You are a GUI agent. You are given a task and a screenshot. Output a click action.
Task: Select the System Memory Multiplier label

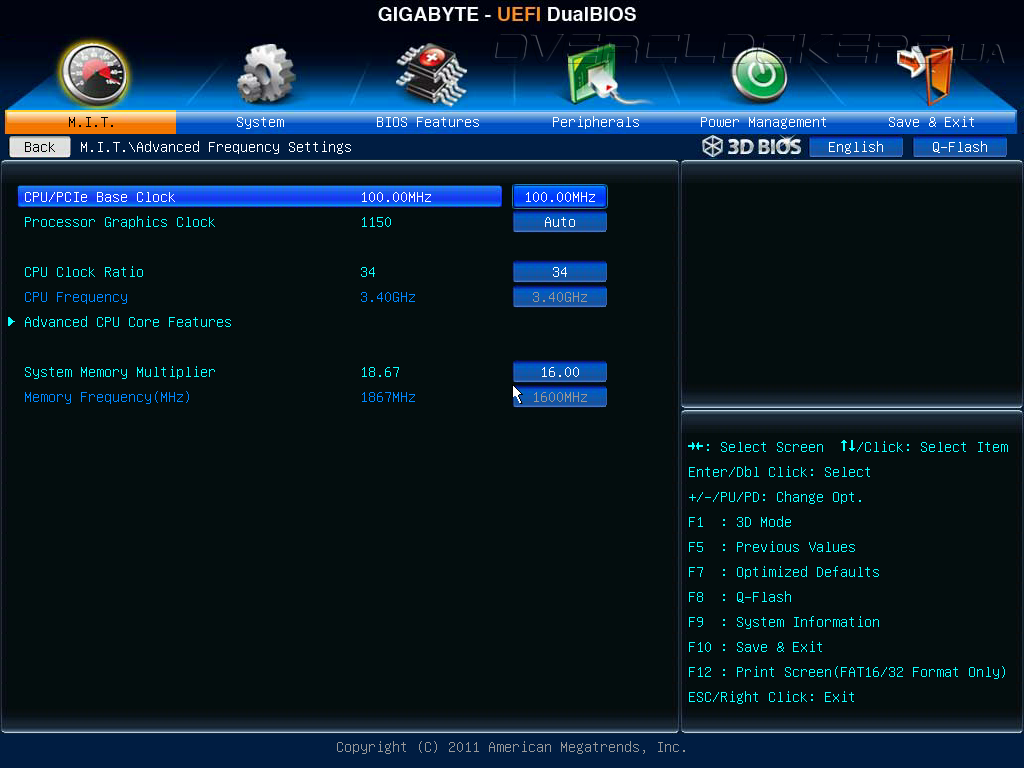(x=120, y=372)
